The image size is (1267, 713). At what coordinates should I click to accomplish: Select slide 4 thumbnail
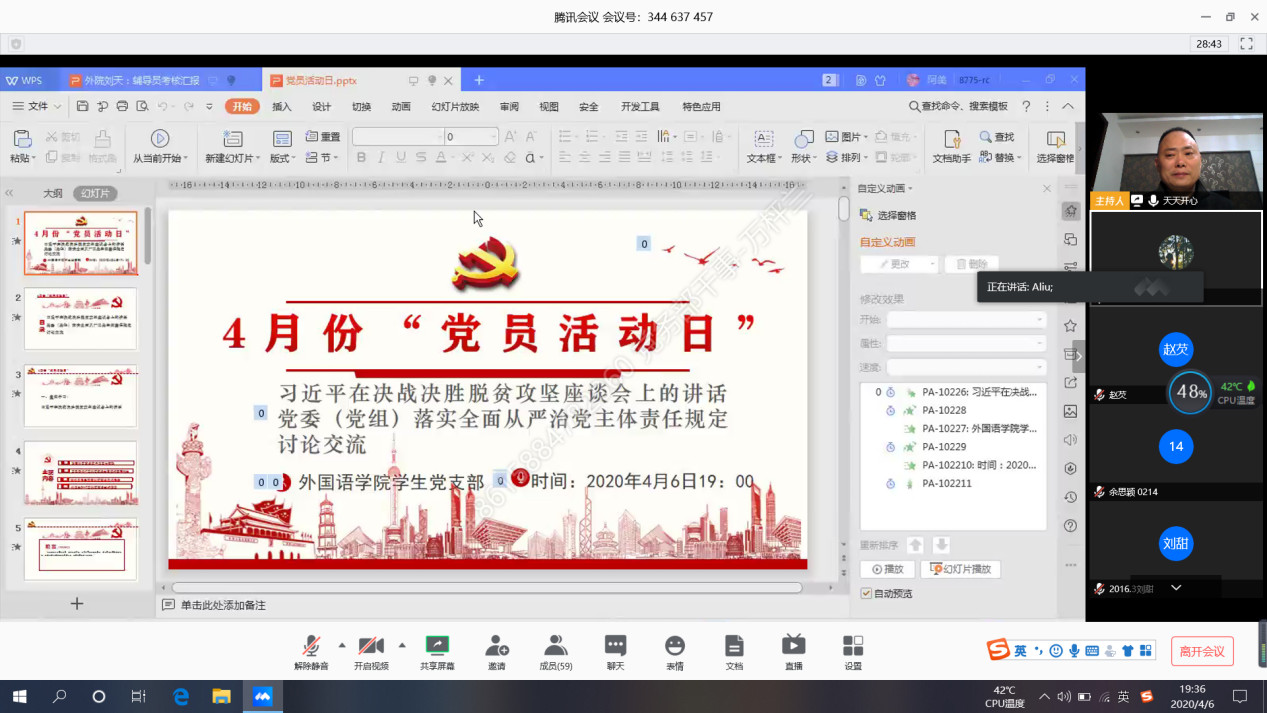click(x=80, y=473)
